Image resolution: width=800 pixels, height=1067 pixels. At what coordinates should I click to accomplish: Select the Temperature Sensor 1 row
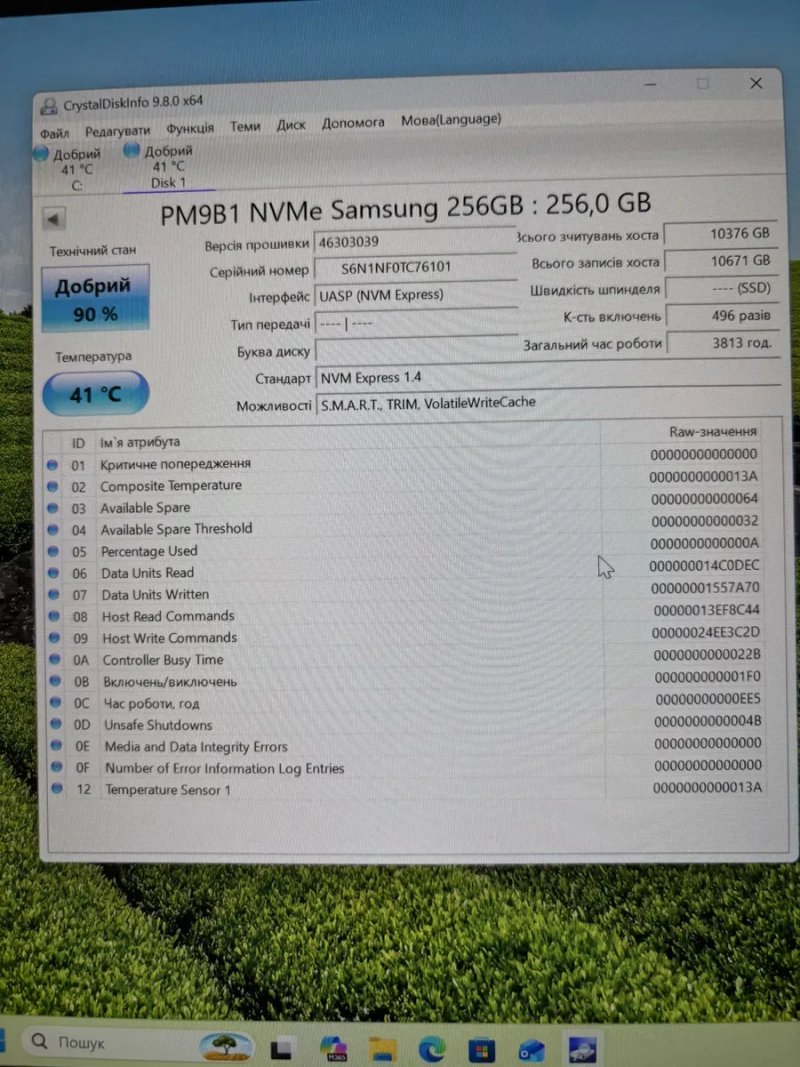tap(409, 788)
